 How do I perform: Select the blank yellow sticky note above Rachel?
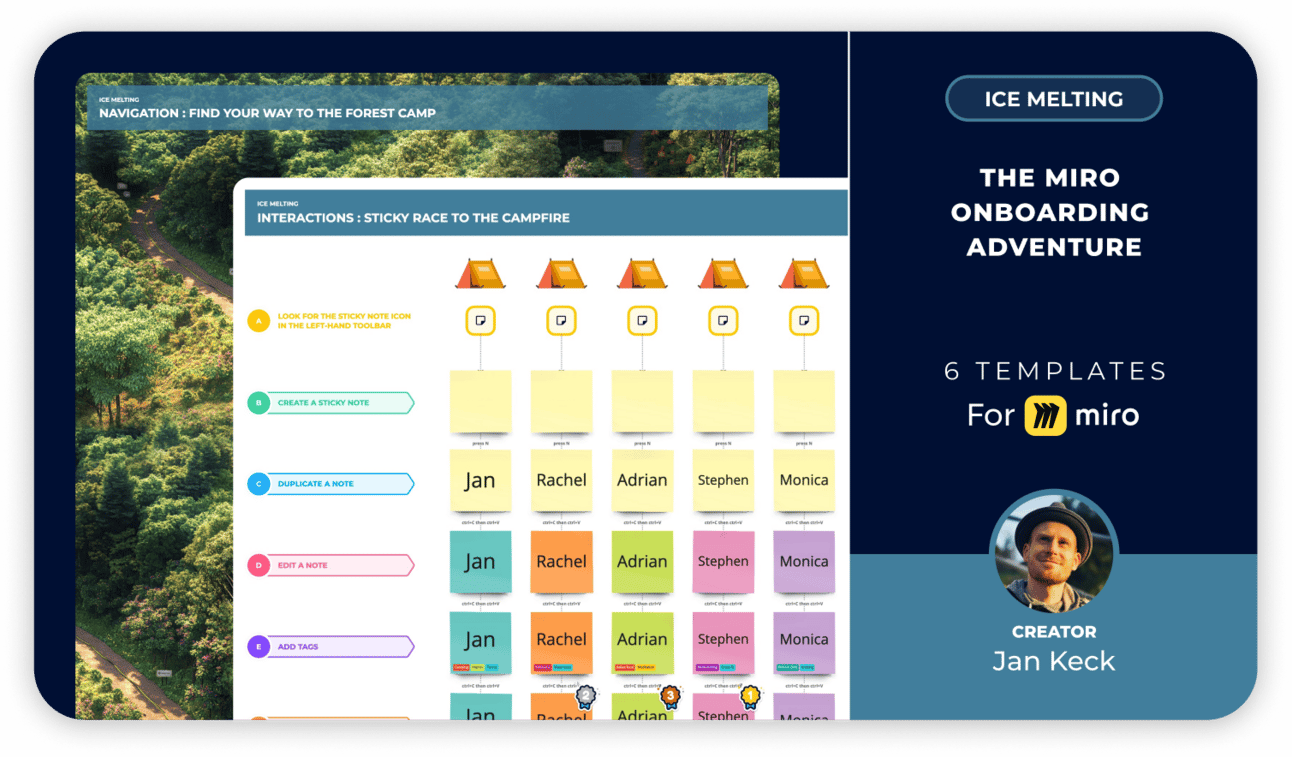(x=561, y=401)
